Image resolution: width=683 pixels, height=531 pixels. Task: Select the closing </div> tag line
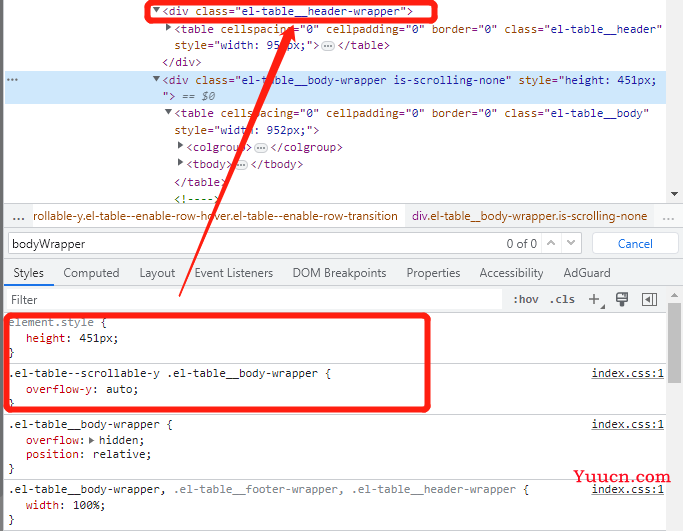(x=182, y=62)
